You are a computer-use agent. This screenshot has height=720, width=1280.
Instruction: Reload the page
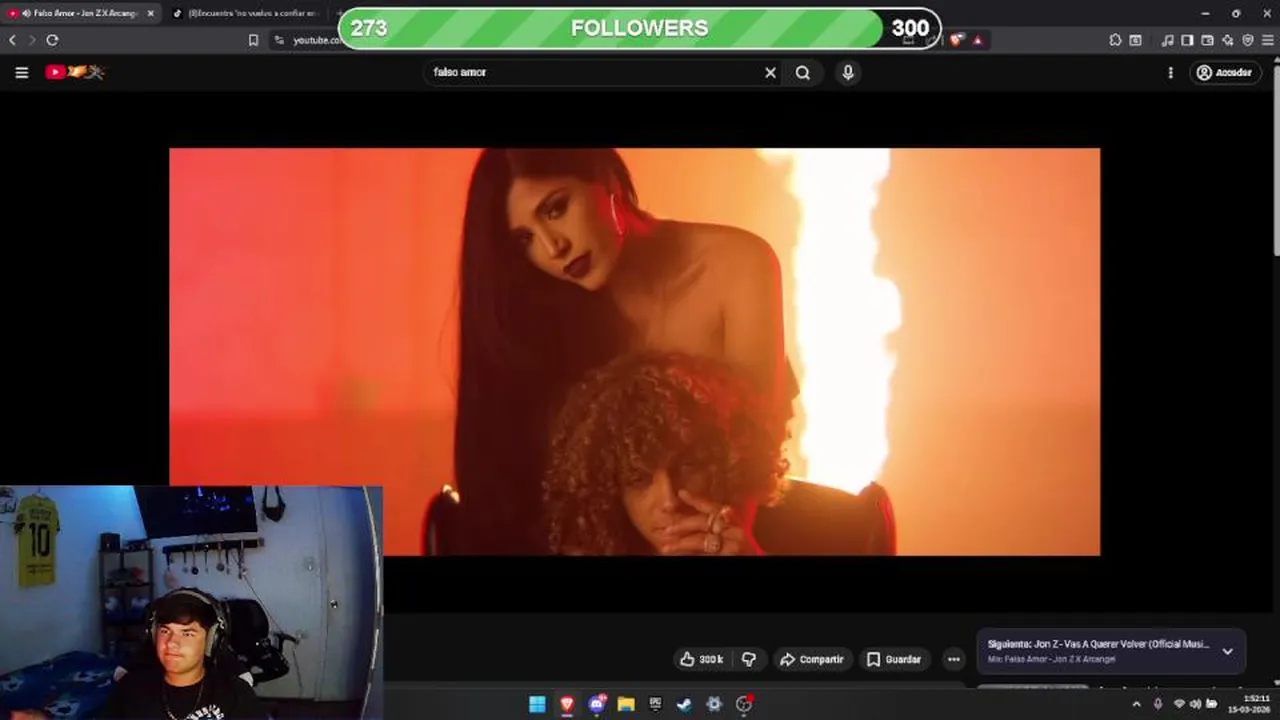(x=52, y=40)
